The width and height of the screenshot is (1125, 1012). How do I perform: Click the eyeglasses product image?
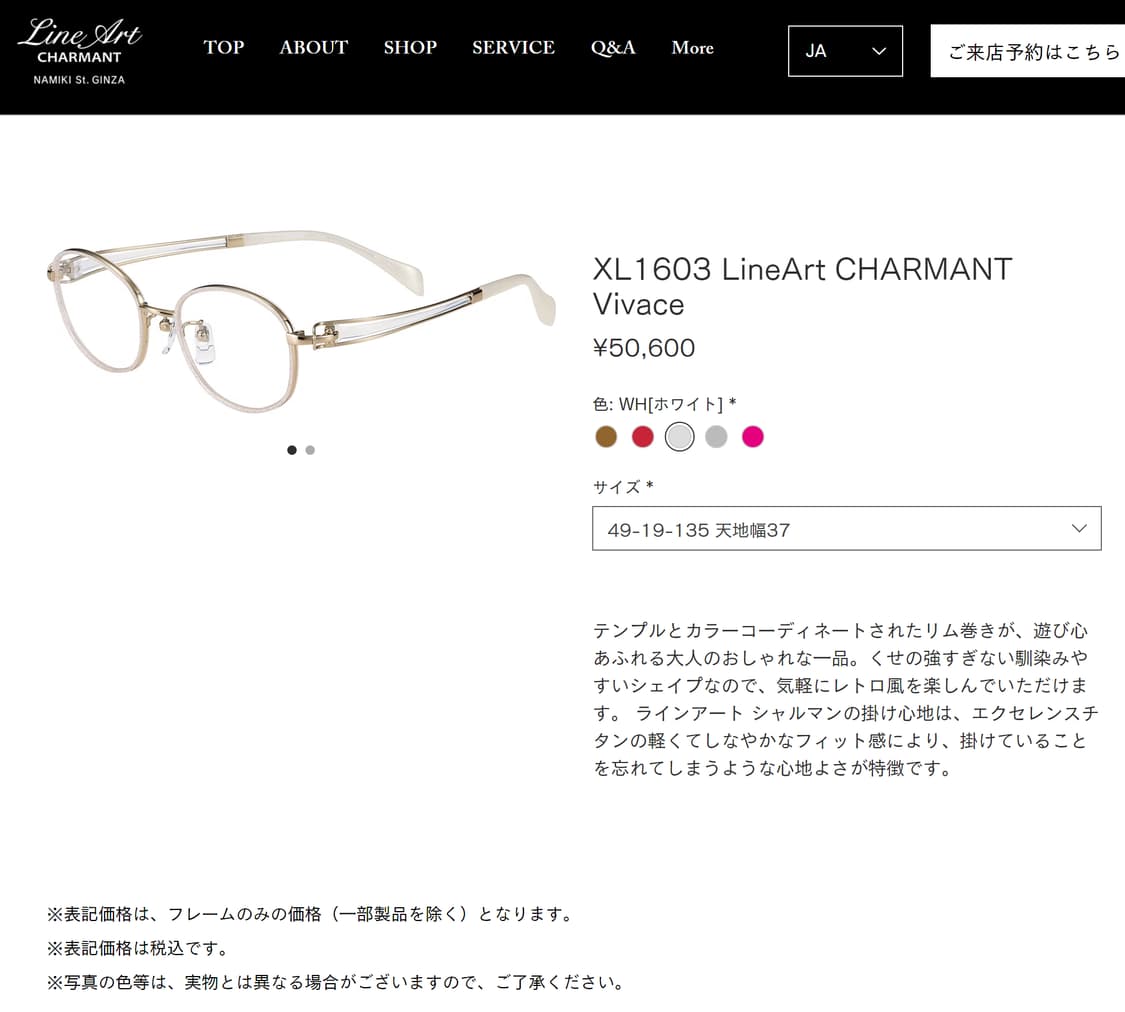pos(301,319)
